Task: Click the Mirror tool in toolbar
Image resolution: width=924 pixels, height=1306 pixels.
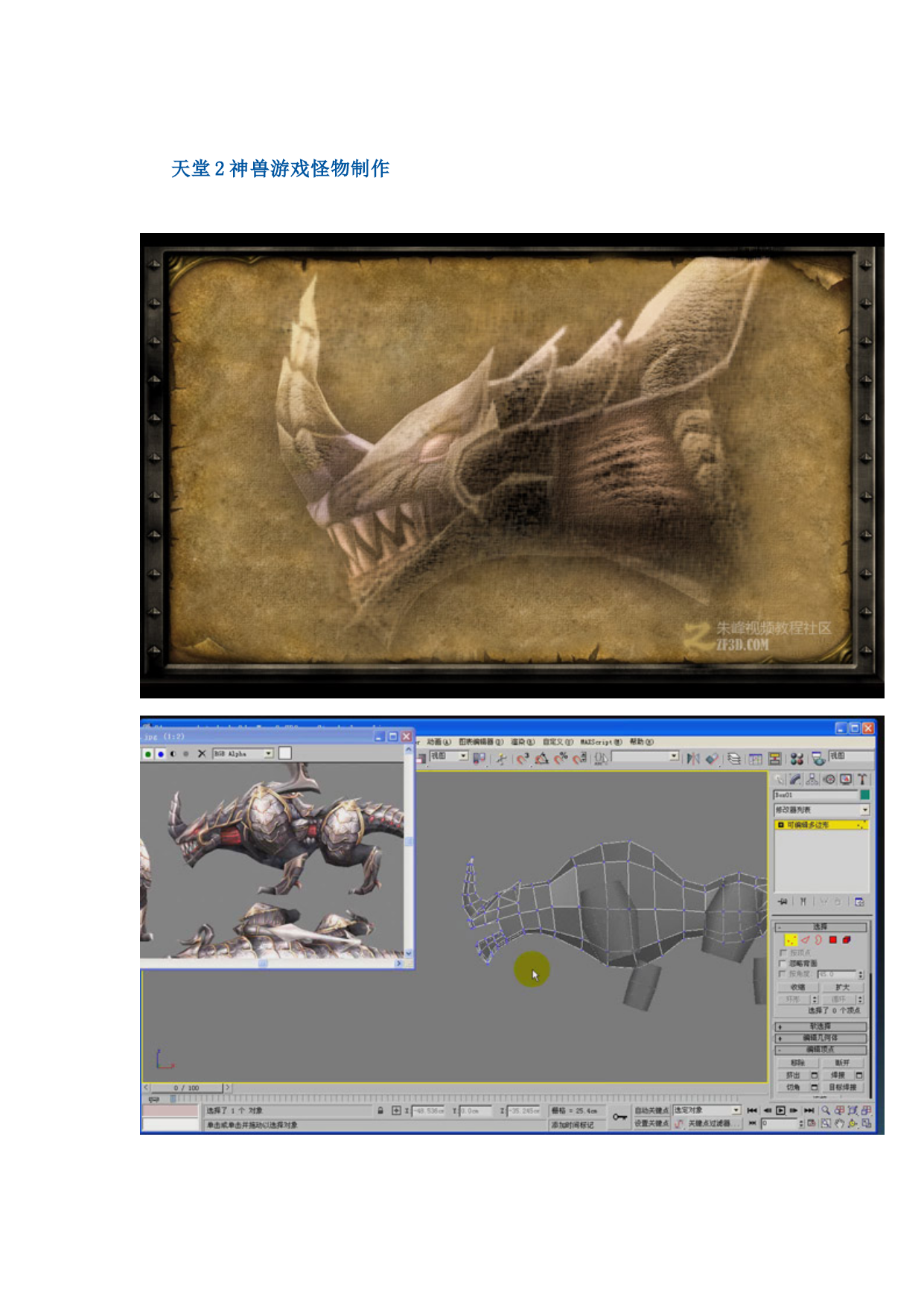Action: coord(692,758)
